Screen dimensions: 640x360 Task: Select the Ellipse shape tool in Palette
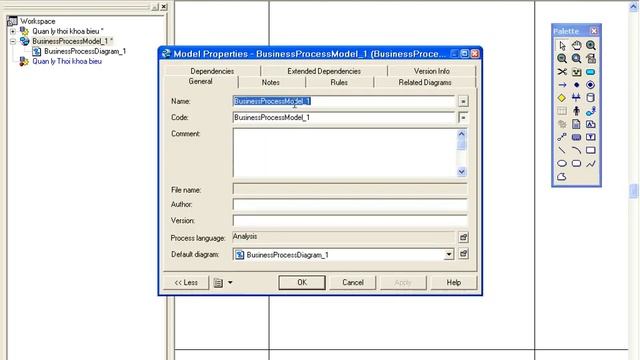point(562,164)
